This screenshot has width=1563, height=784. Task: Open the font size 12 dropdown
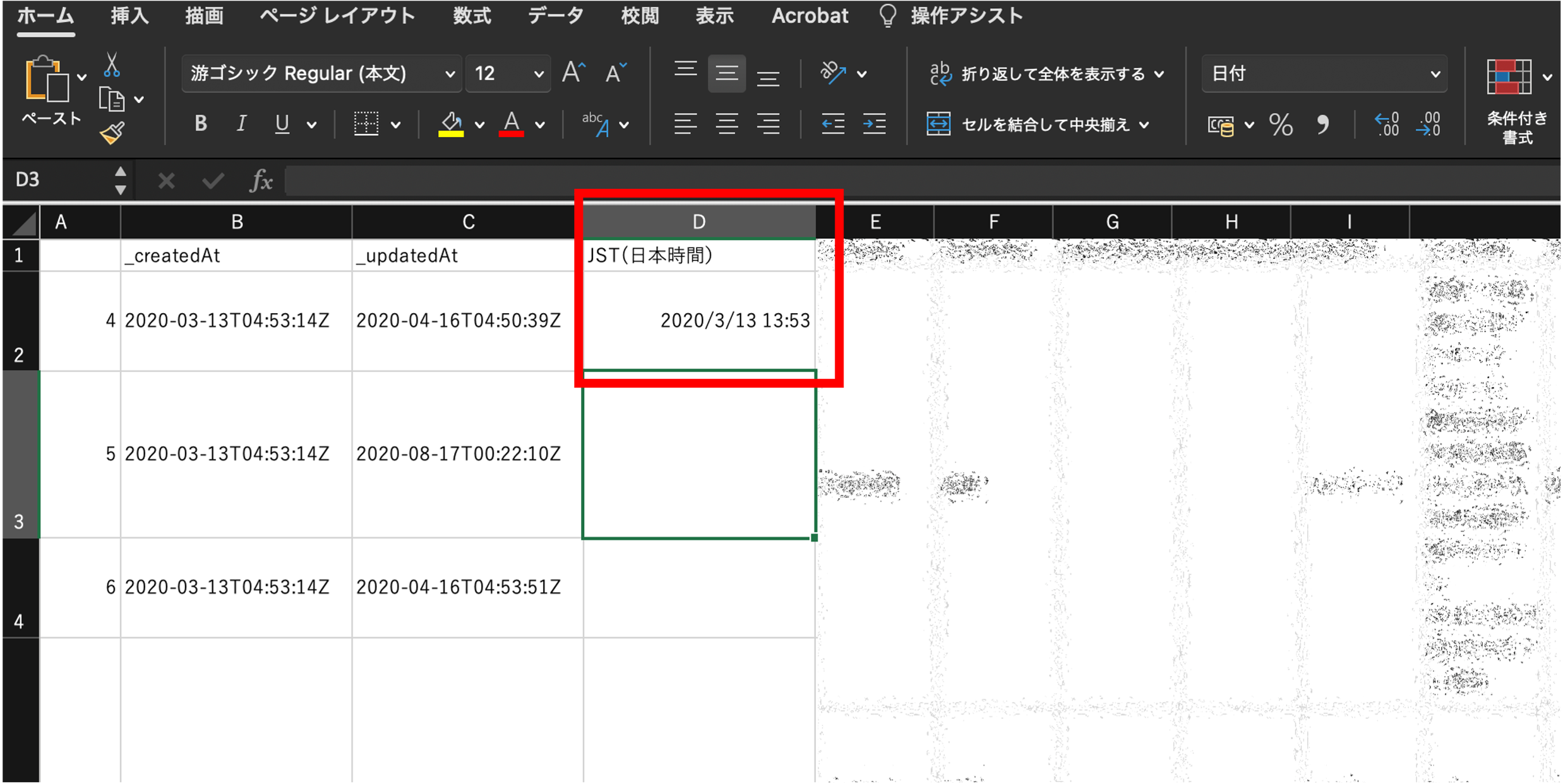pyautogui.click(x=538, y=74)
